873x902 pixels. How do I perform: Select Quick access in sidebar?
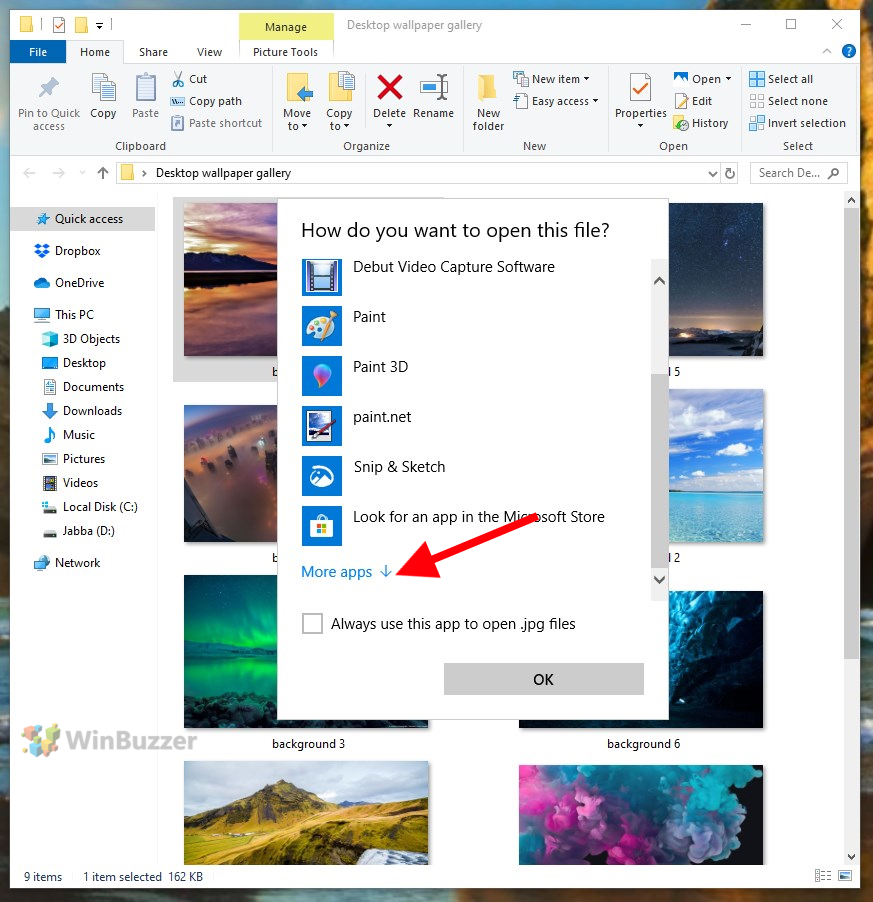click(82, 219)
